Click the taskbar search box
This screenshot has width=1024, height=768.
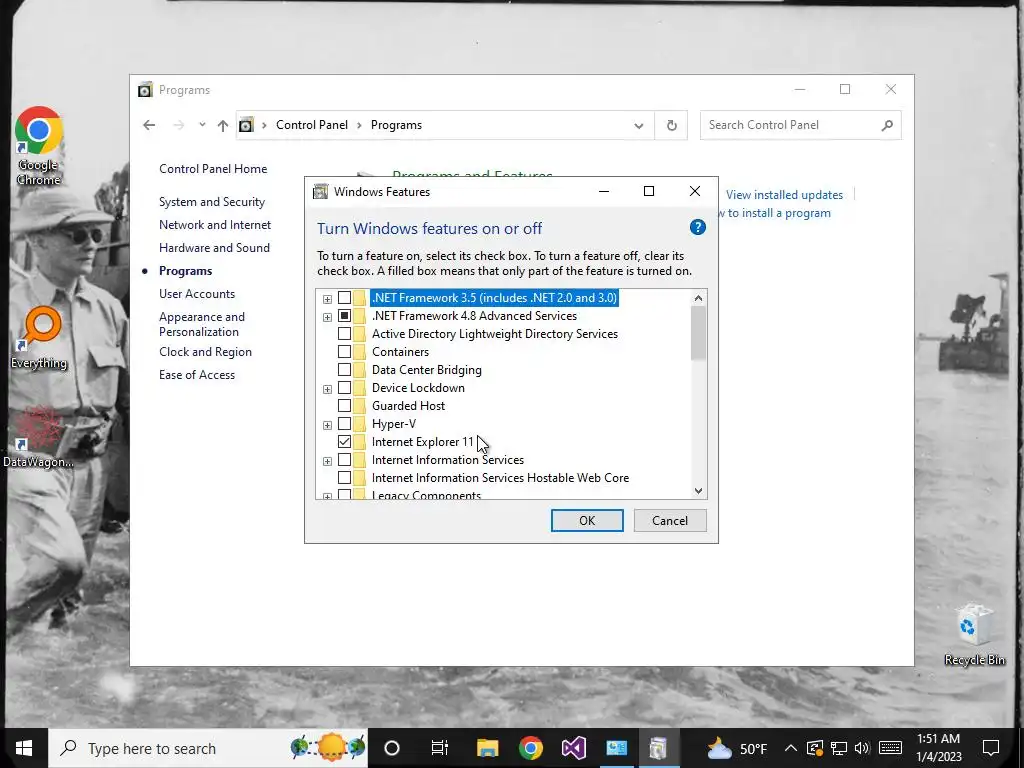click(x=209, y=748)
